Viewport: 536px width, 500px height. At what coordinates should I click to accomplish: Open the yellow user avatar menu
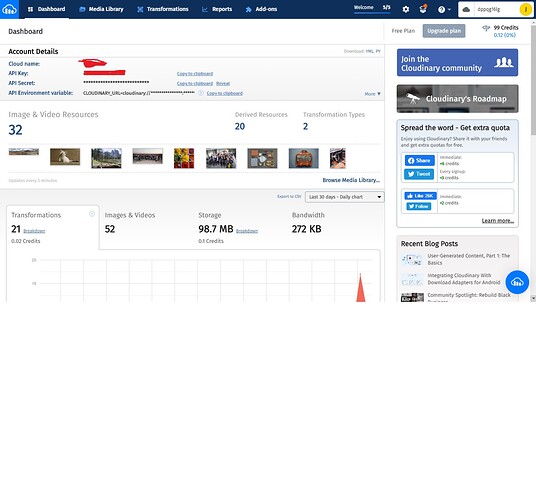pyautogui.click(x=525, y=9)
